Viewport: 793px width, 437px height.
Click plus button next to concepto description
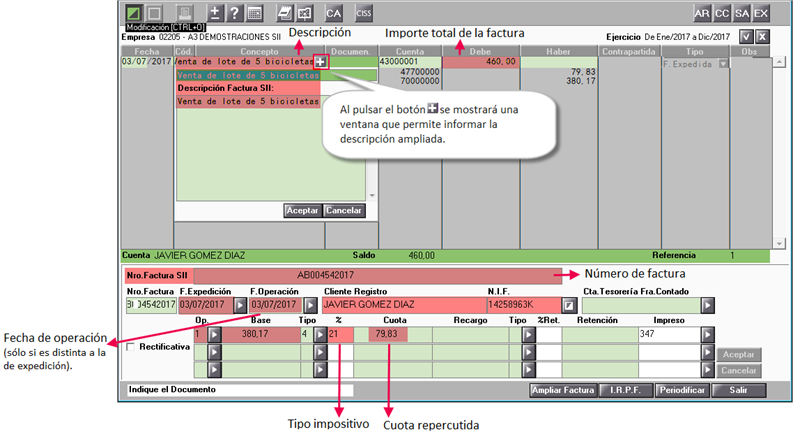tap(321, 62)
